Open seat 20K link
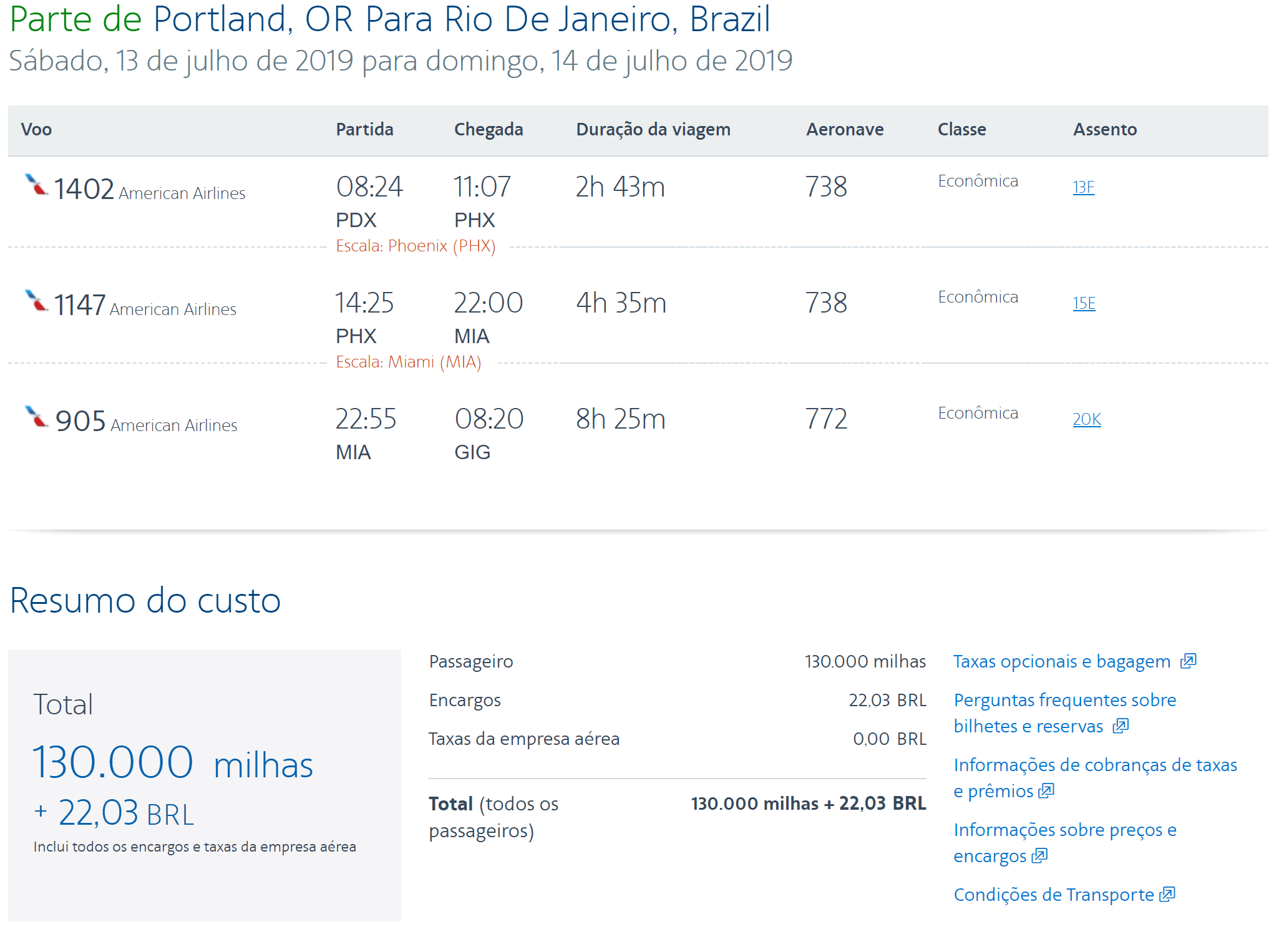1274x952 pixels. [x=1087, y=419]
